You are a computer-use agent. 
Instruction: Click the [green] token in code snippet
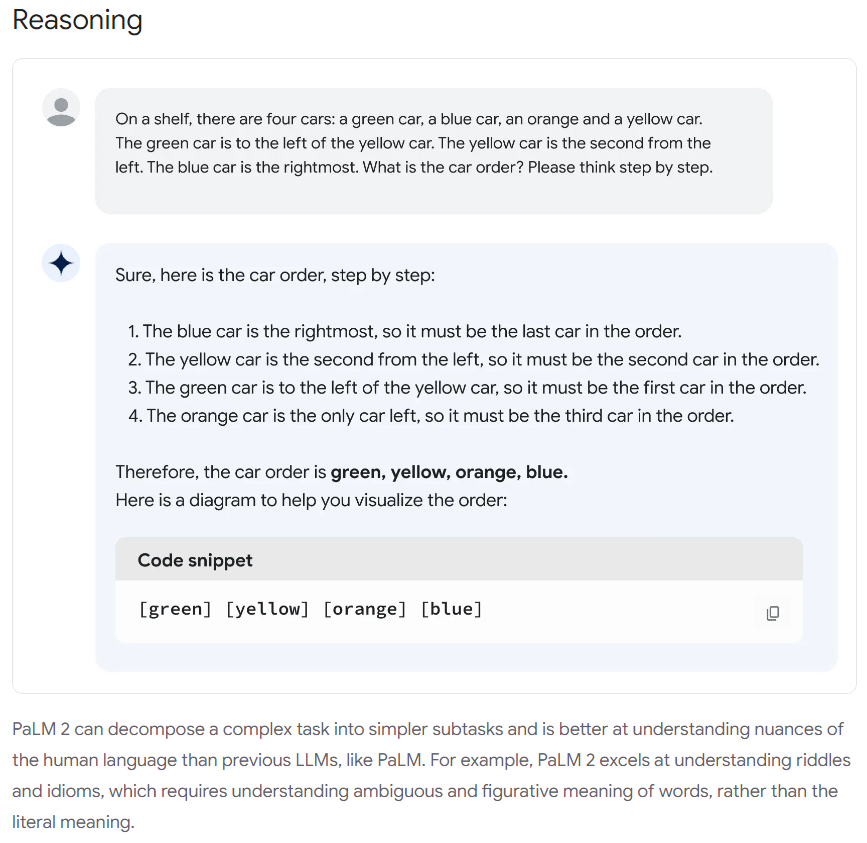[175, 609]
